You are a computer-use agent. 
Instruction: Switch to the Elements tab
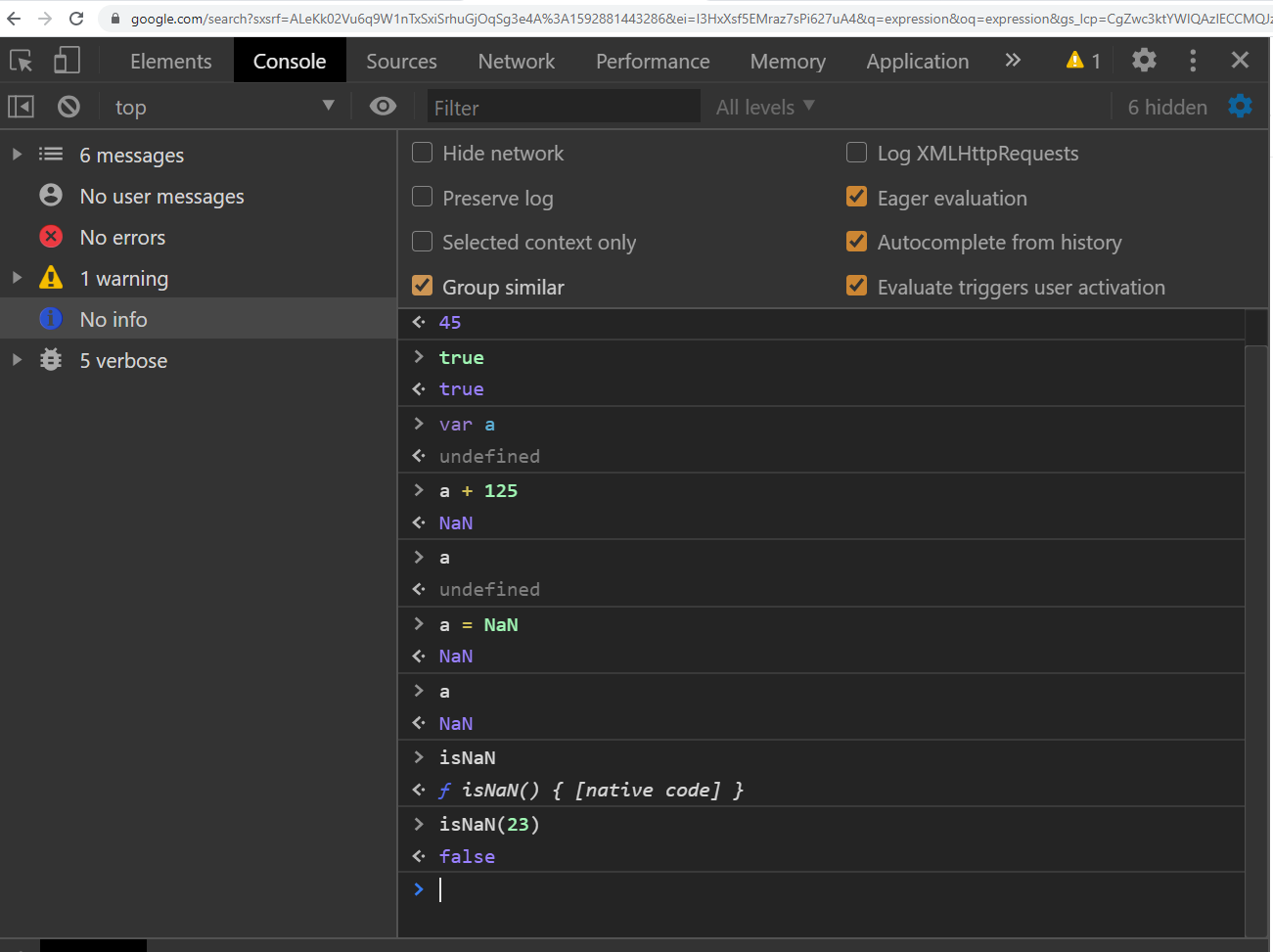click(171, 61)
